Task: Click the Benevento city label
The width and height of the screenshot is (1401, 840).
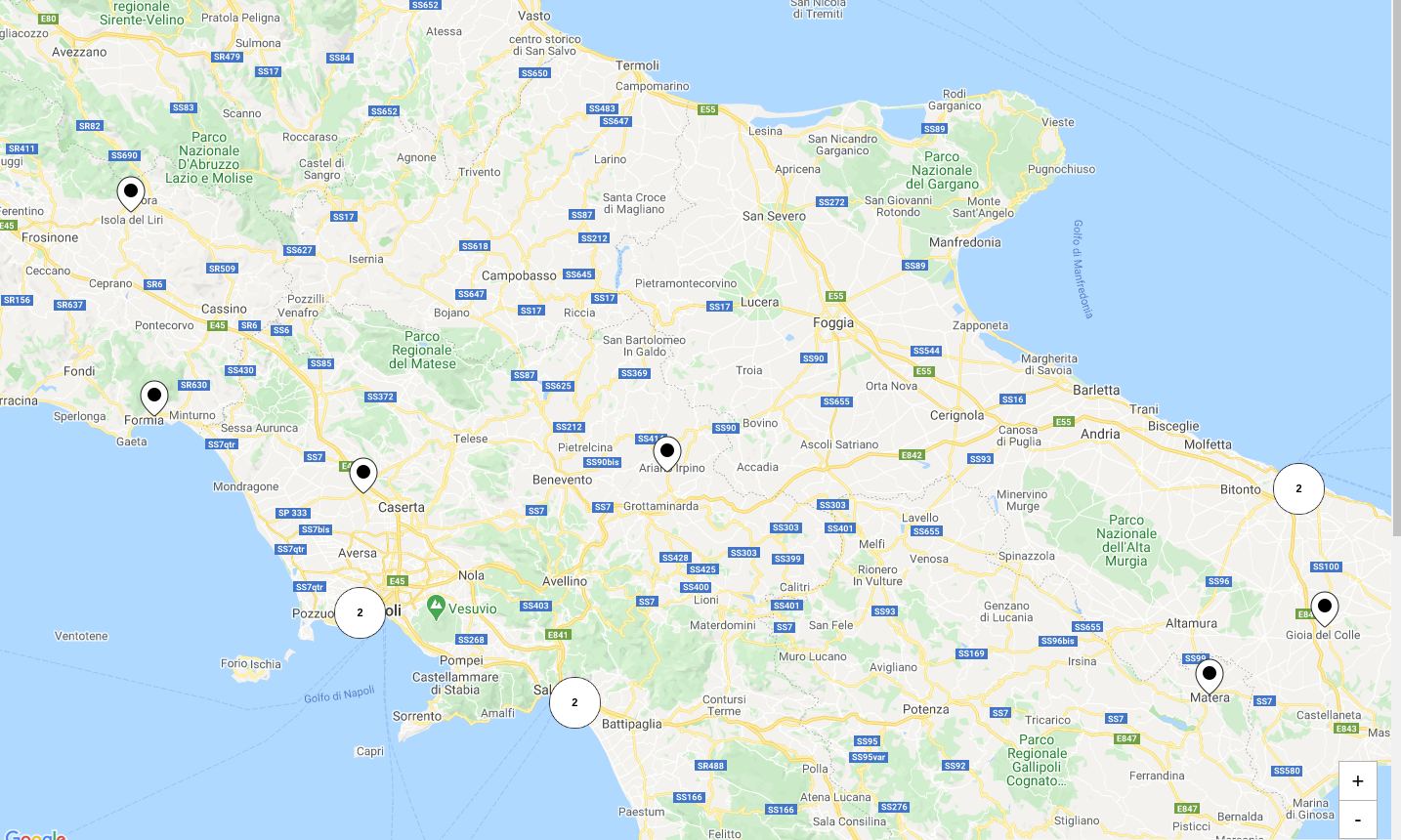Action: point(563,480)
